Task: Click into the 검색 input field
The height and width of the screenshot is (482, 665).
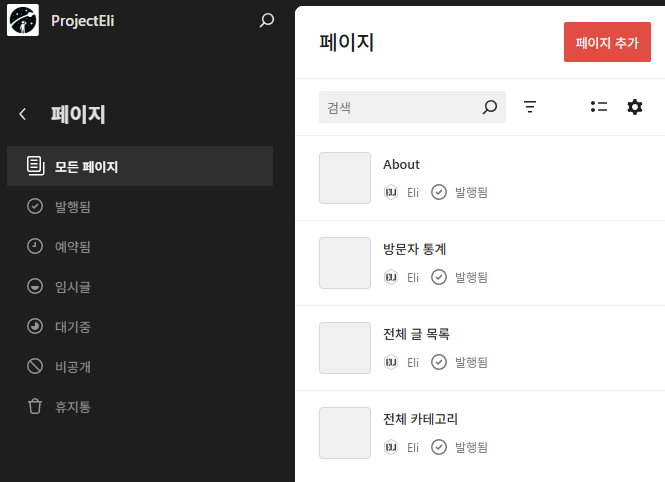Action: pos(400,107)
